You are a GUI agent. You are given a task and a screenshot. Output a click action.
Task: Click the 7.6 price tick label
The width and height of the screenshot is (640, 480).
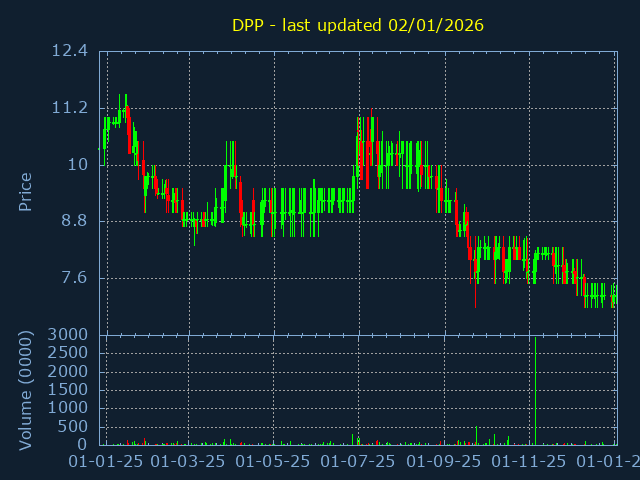click(73, 278)
